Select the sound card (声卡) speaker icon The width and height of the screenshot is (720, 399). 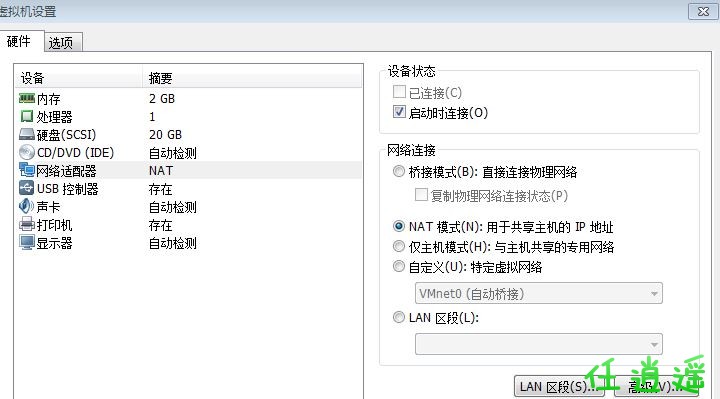click(27, 206)
